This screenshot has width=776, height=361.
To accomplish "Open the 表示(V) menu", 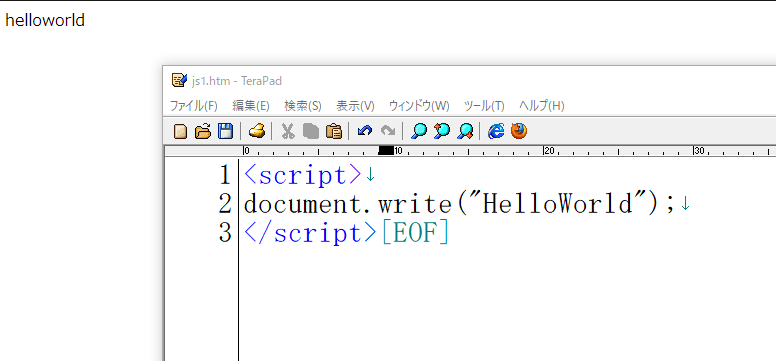I will point(355,106).
